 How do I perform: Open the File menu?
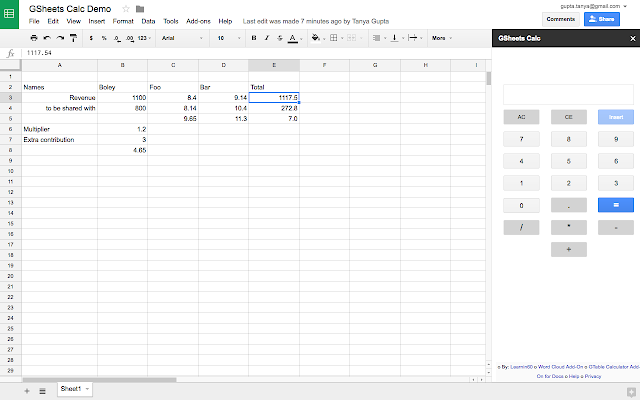point(34,21)
